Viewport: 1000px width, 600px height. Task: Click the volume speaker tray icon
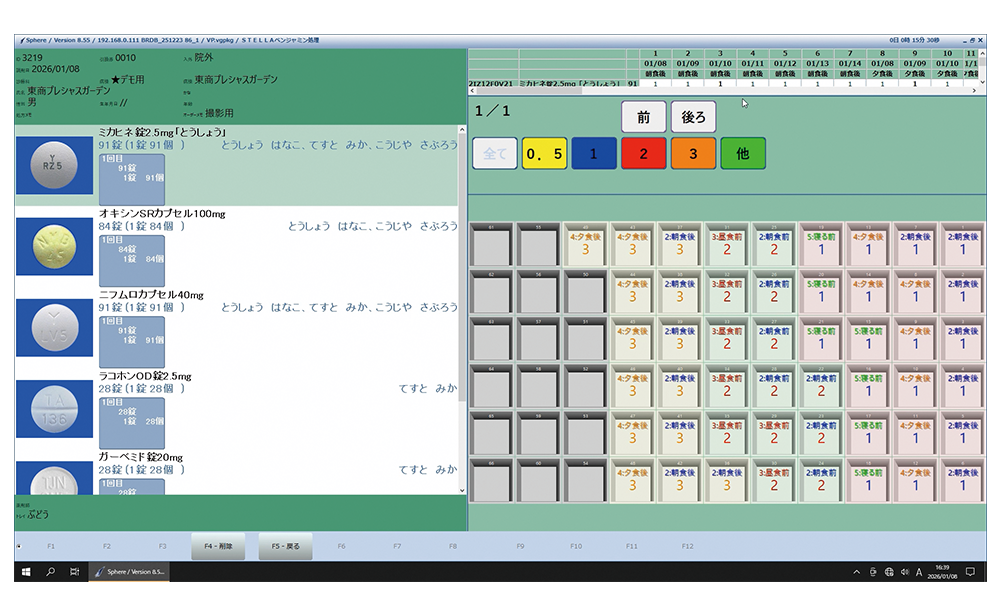(x=904, y=572)
